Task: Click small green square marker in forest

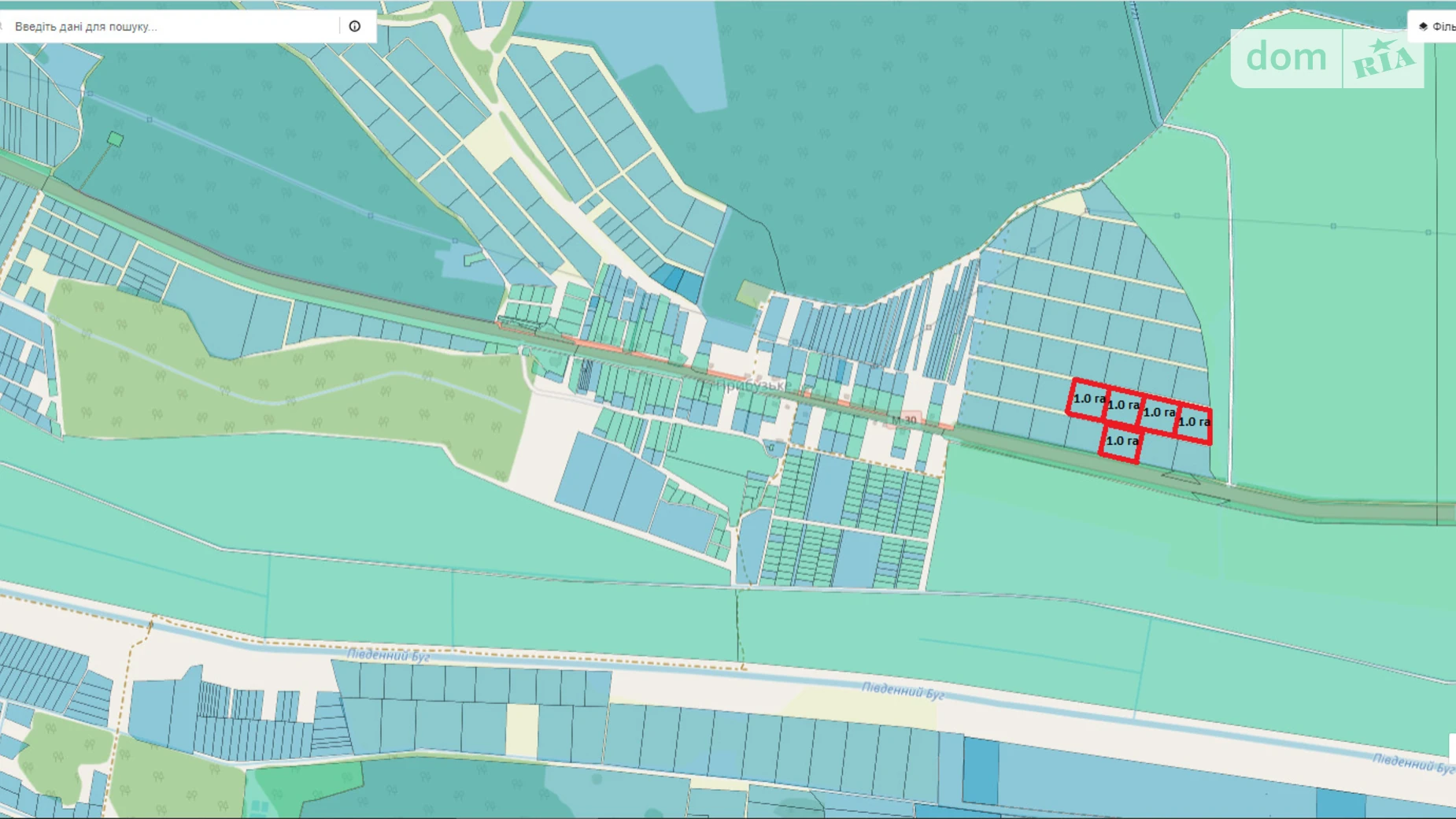Action: pos(116,139)
